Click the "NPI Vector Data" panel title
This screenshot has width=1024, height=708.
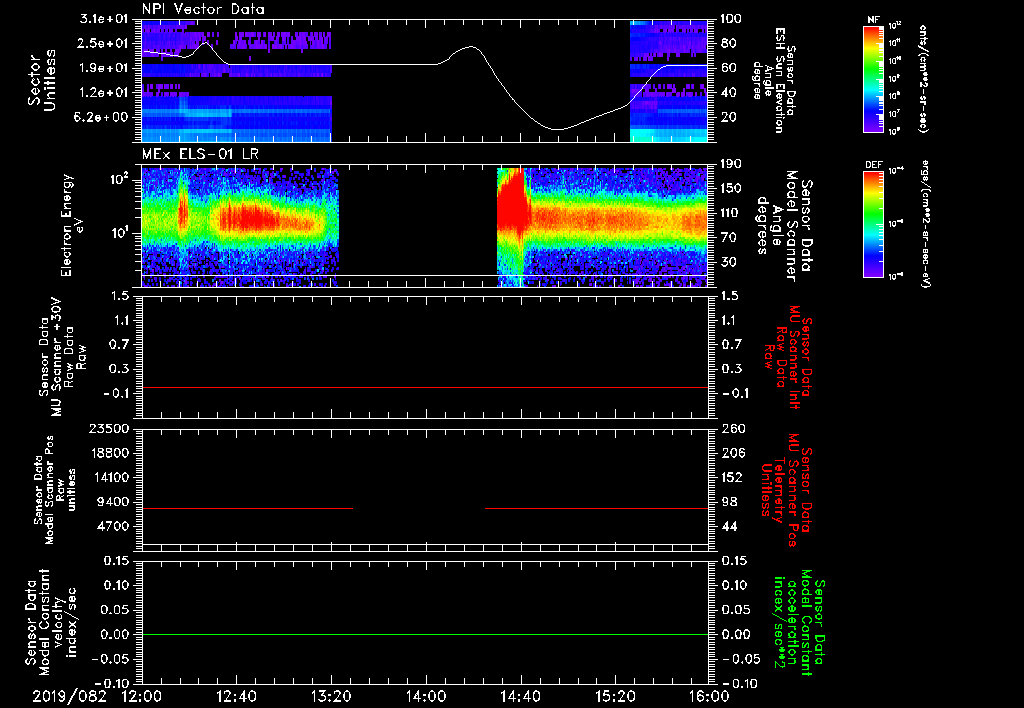203,9
